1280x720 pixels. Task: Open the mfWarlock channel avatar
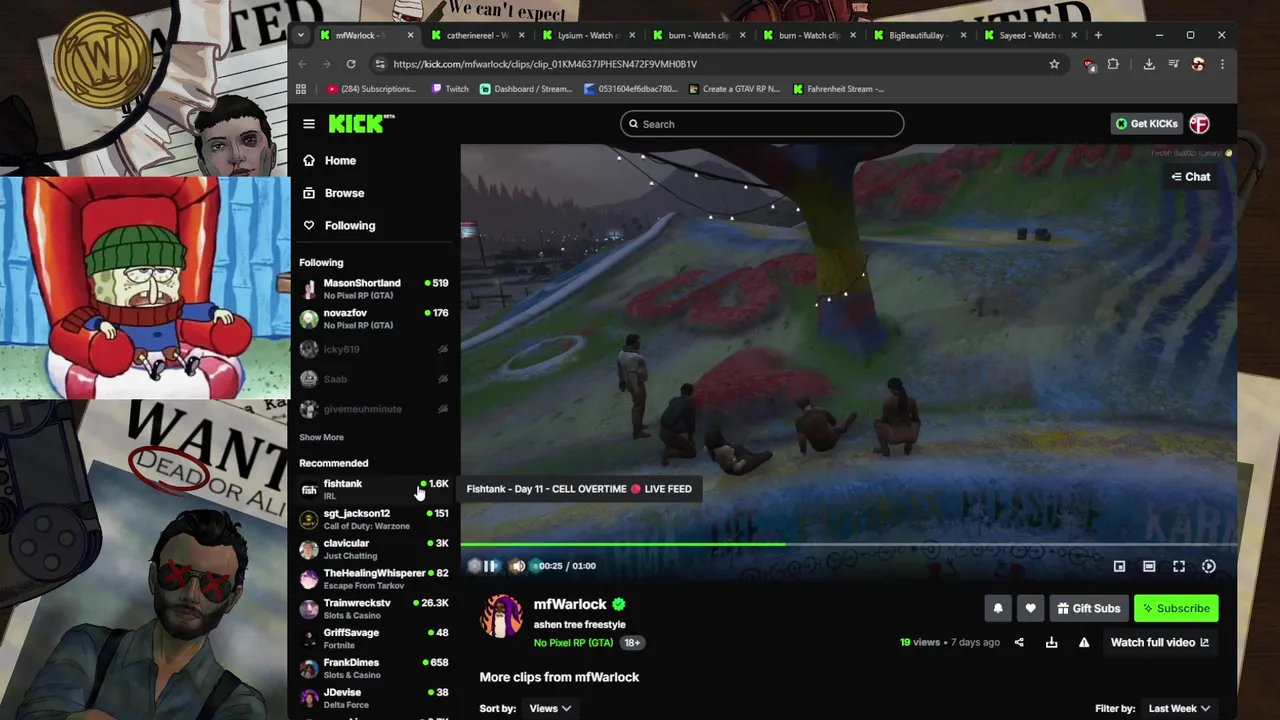click(502, 617)
